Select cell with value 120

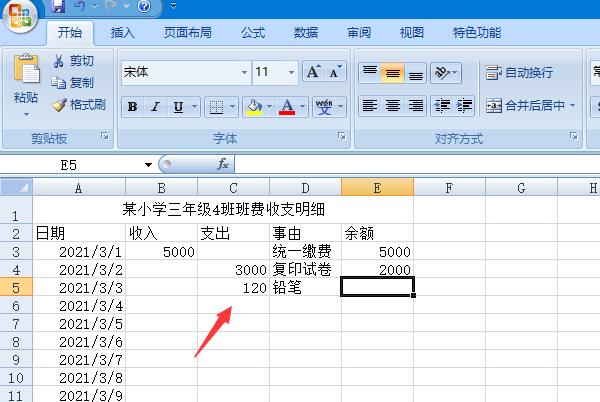[x=233, y=287]
